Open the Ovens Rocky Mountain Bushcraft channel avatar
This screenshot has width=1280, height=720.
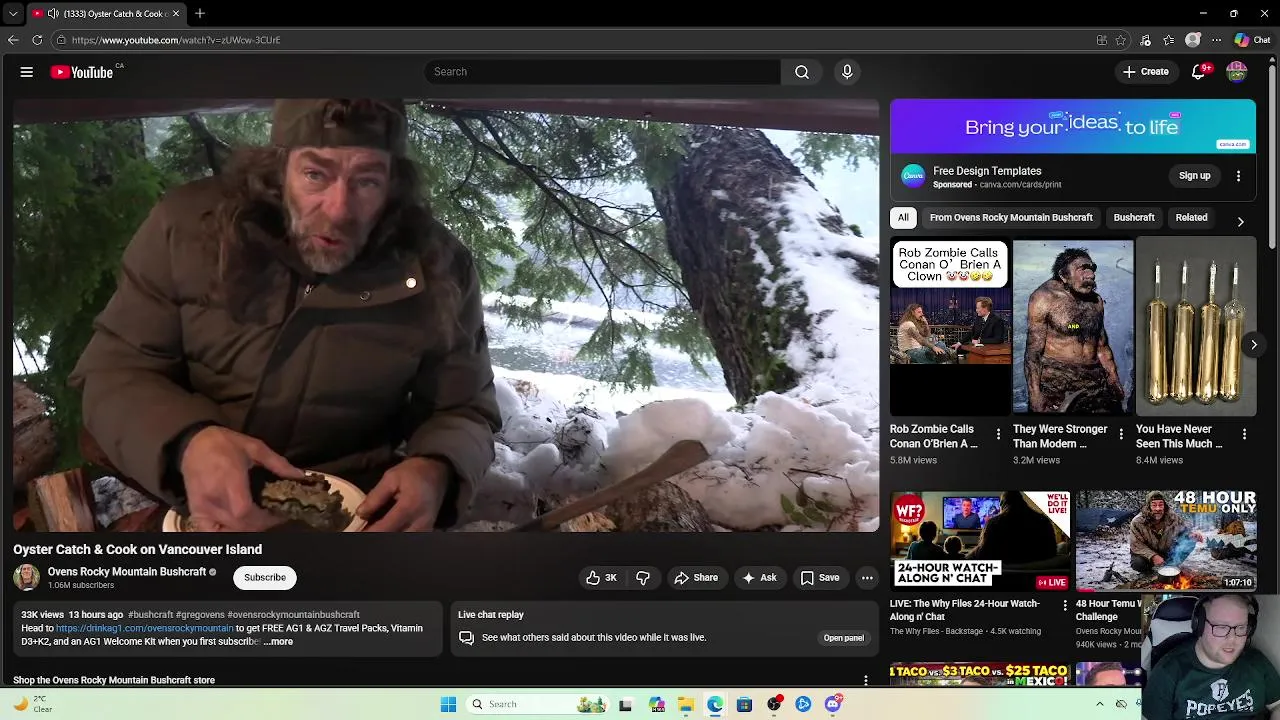27,577
